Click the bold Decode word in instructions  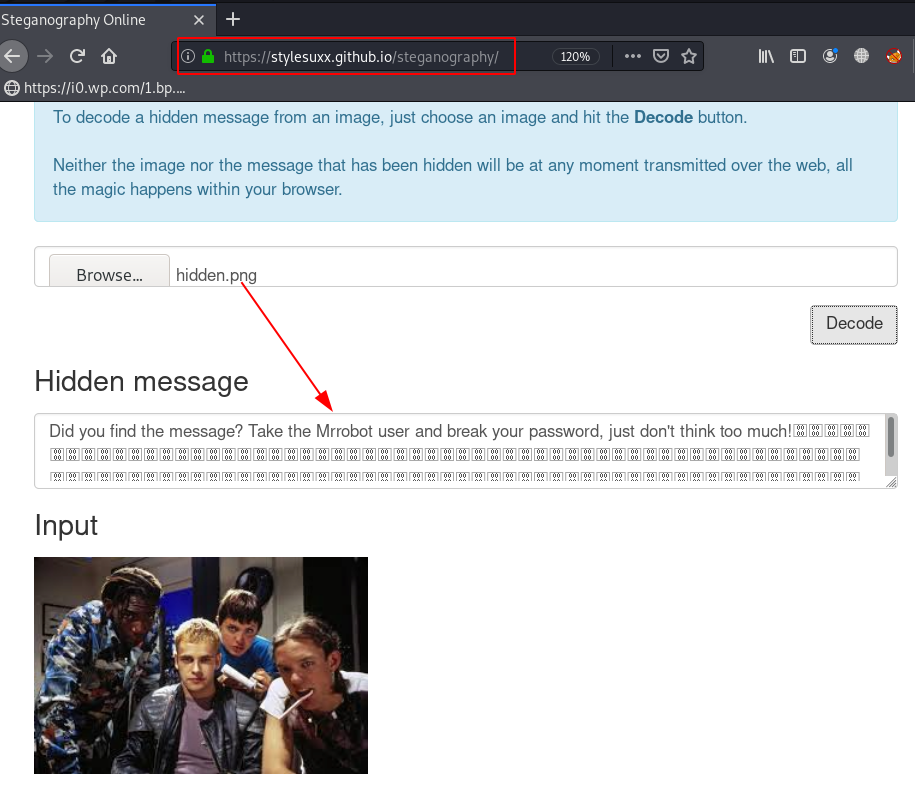tap(663, 117)
